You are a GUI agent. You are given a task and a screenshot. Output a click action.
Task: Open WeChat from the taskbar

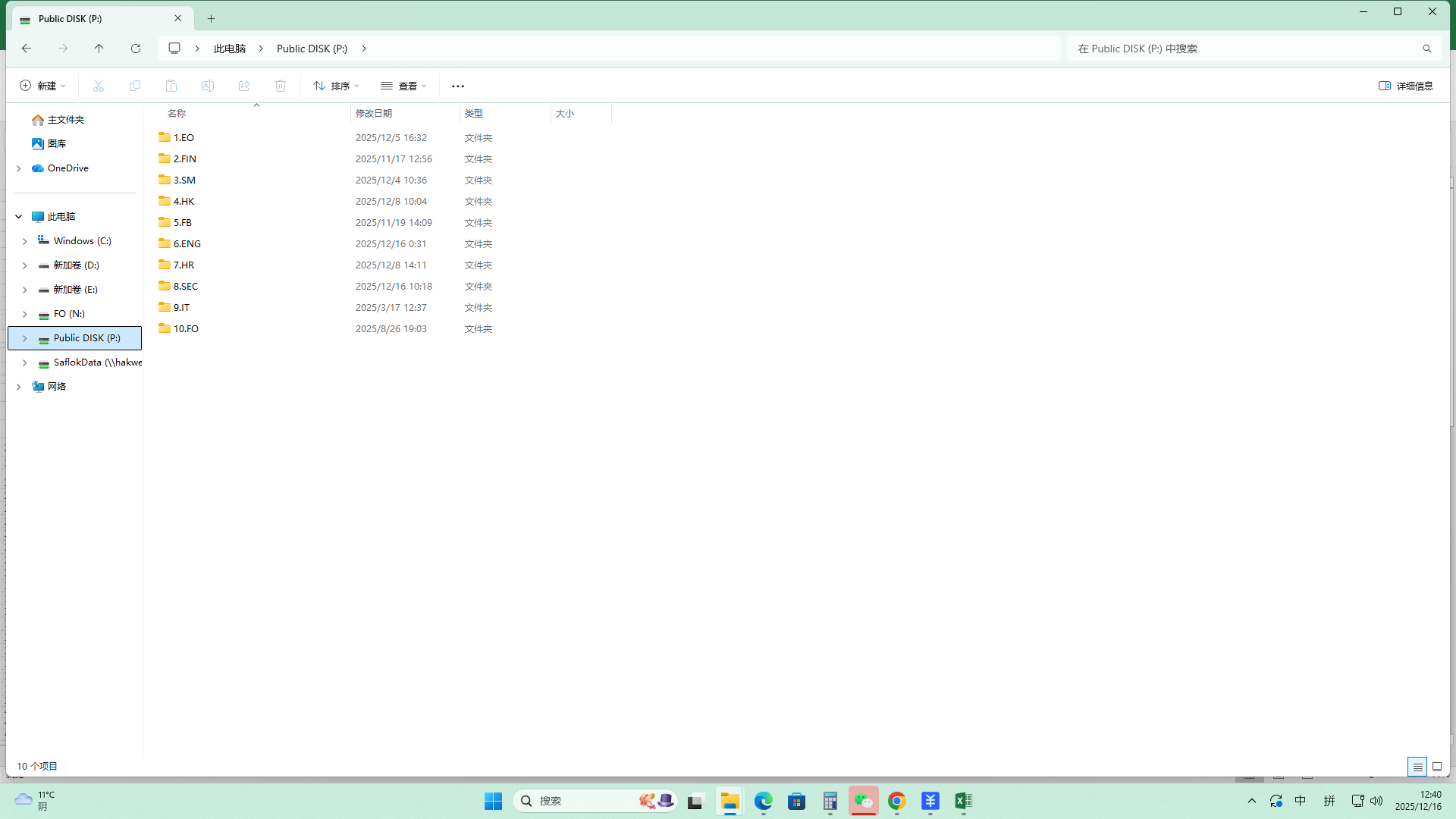pos(863,801)
